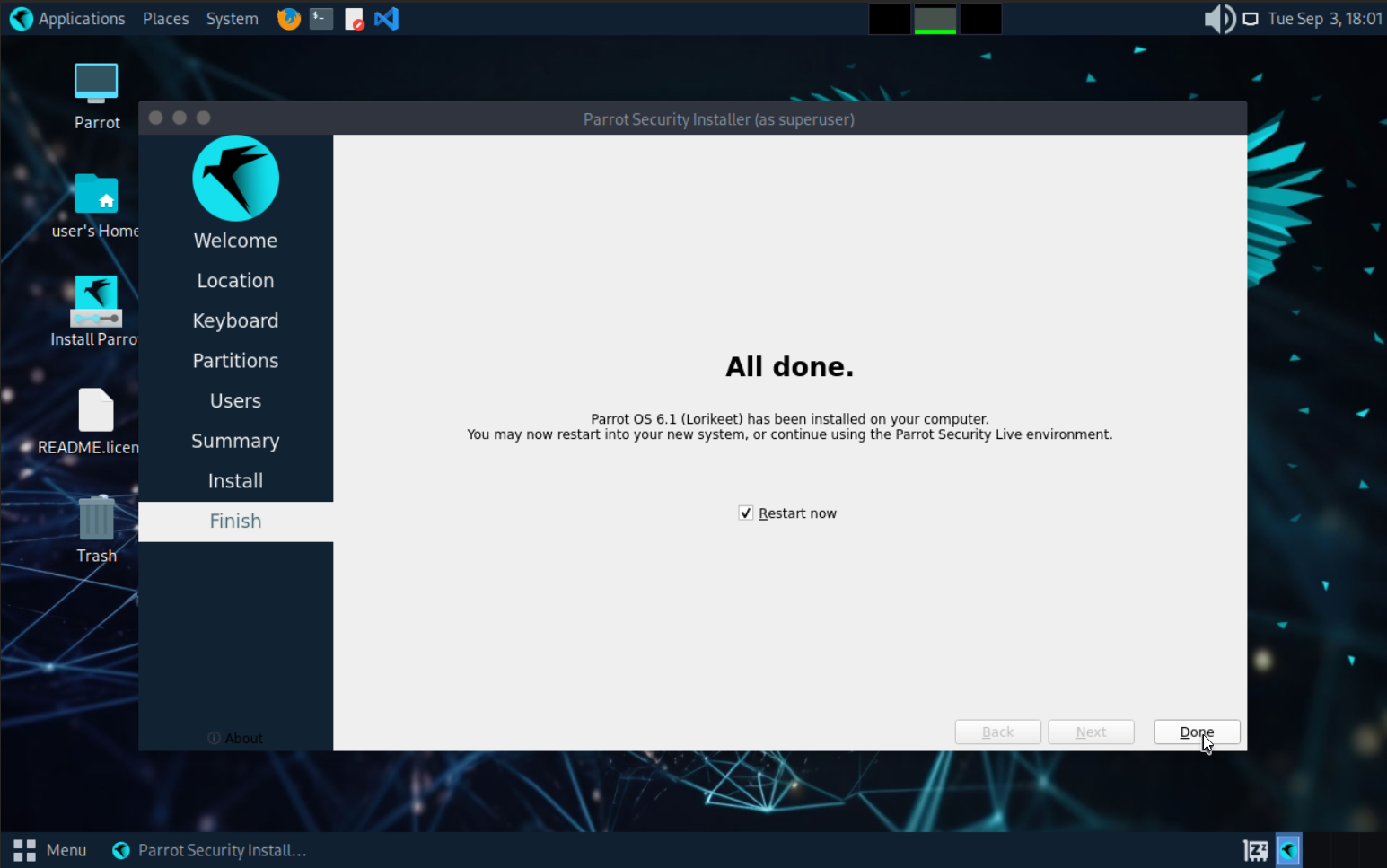Image resolution: width=1387 pixels, height=868 pixels.
Task: Click the green-bar monitor graph in top panel
Action: coord(935,19)
